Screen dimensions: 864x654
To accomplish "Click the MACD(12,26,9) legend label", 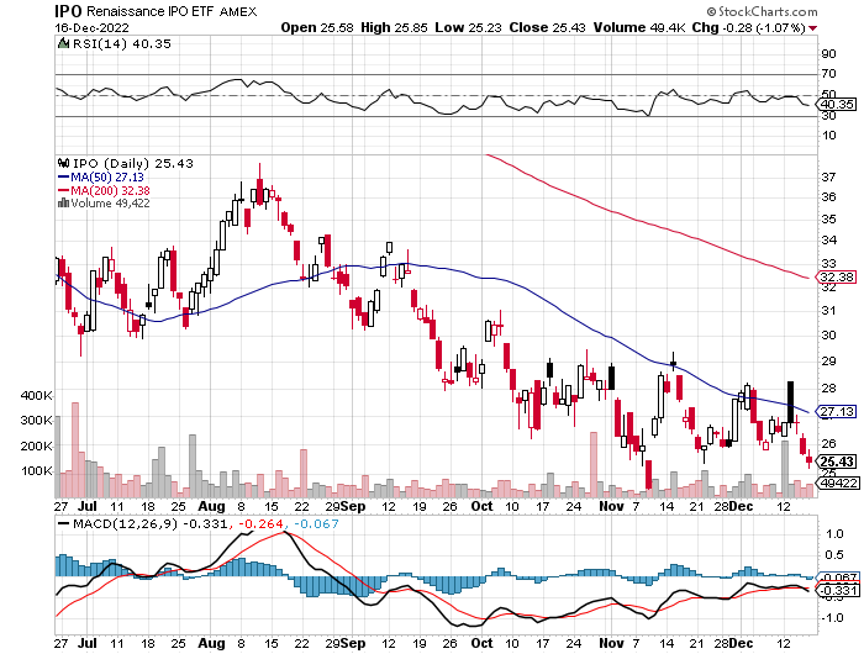I will pos(125,524).
